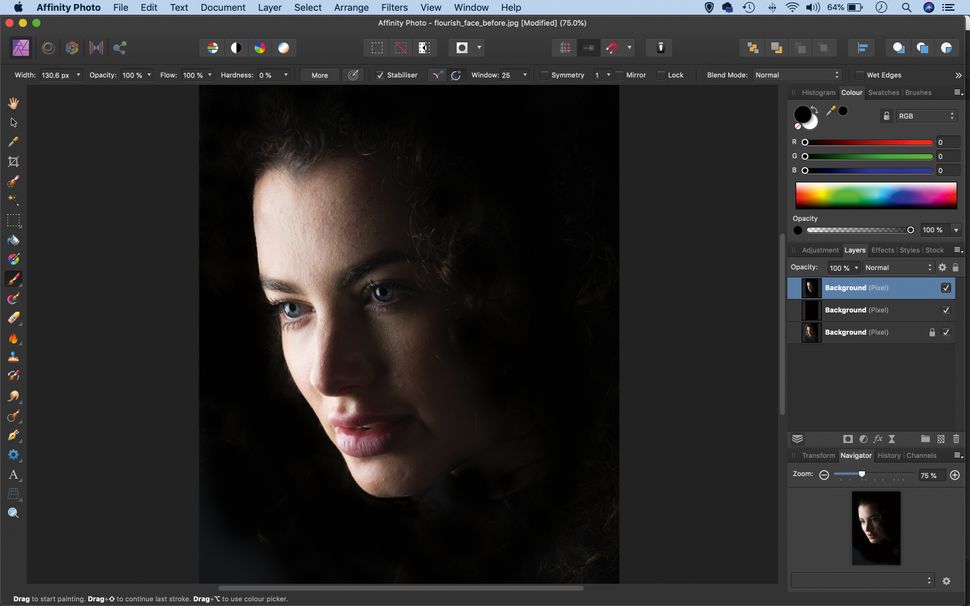The height and width of the screenshot is (606, 970).
Task: Click the Auto White Balance toolbar icon
Action: 284,47
